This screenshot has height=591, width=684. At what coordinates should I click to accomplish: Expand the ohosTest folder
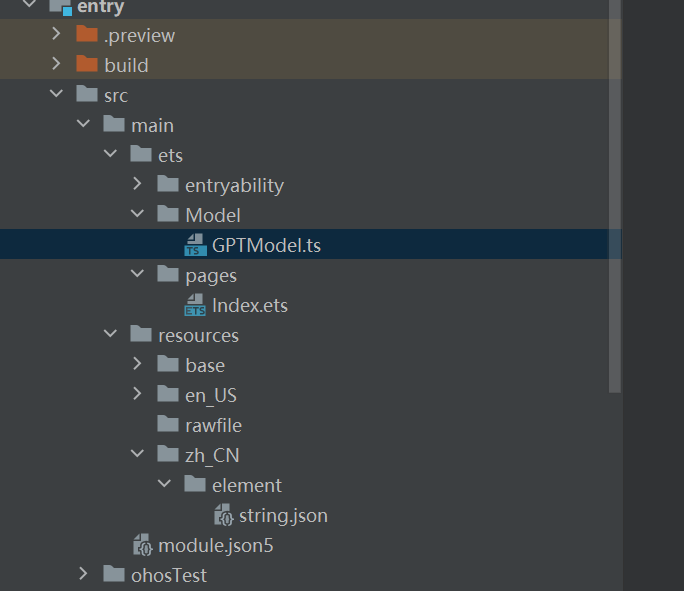click(x=83, y=574)
